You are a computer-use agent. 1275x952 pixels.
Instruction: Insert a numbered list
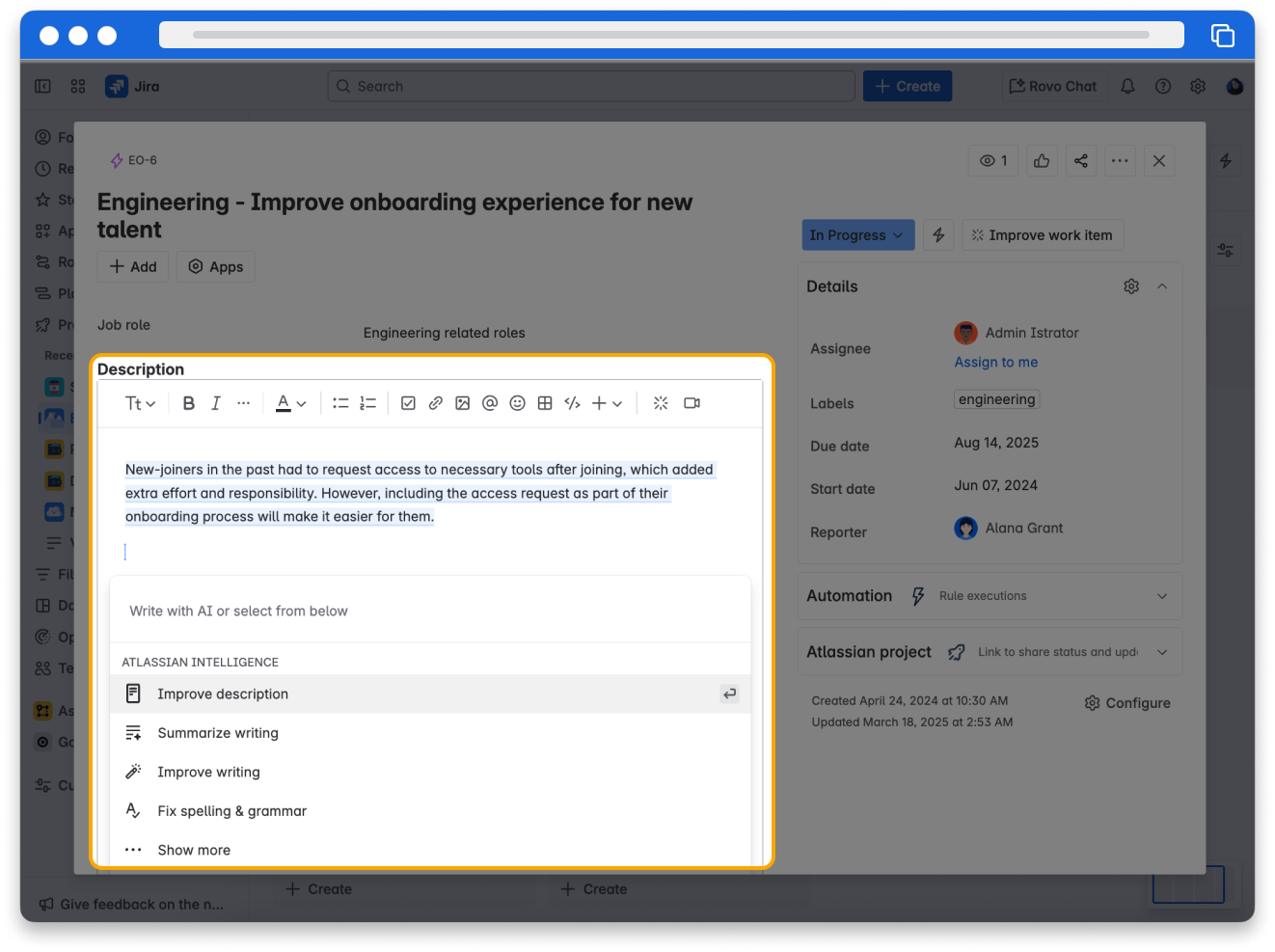point(367,403)
